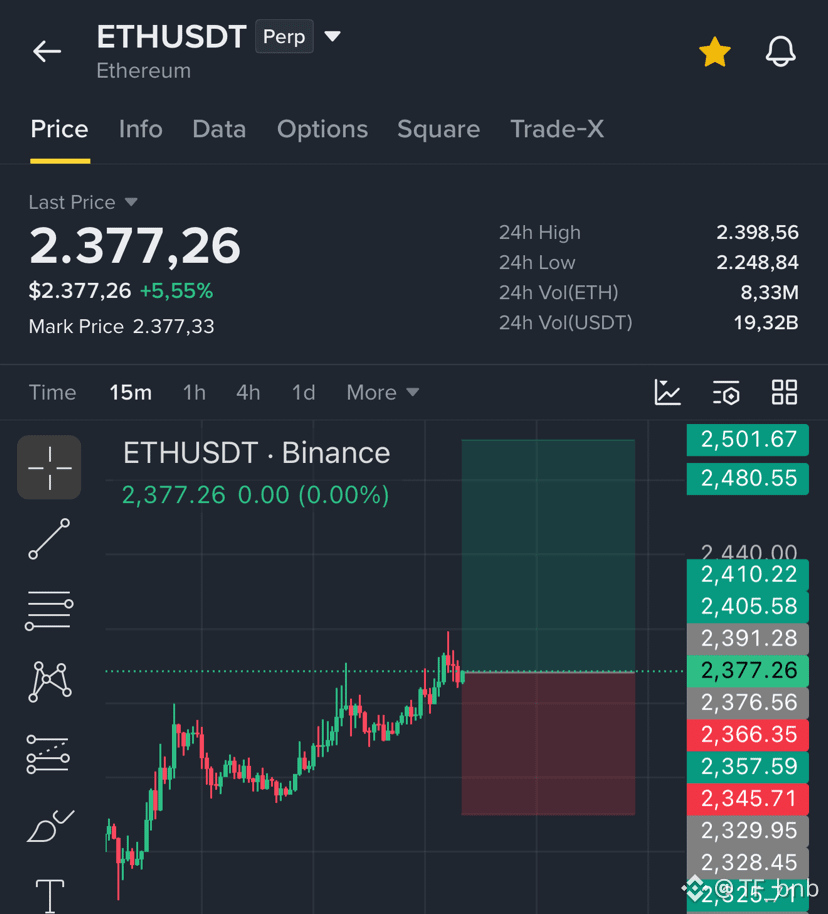Select the brush drawing tool
The height and width of the screenshot is (914, 828).
pos(50,826)
